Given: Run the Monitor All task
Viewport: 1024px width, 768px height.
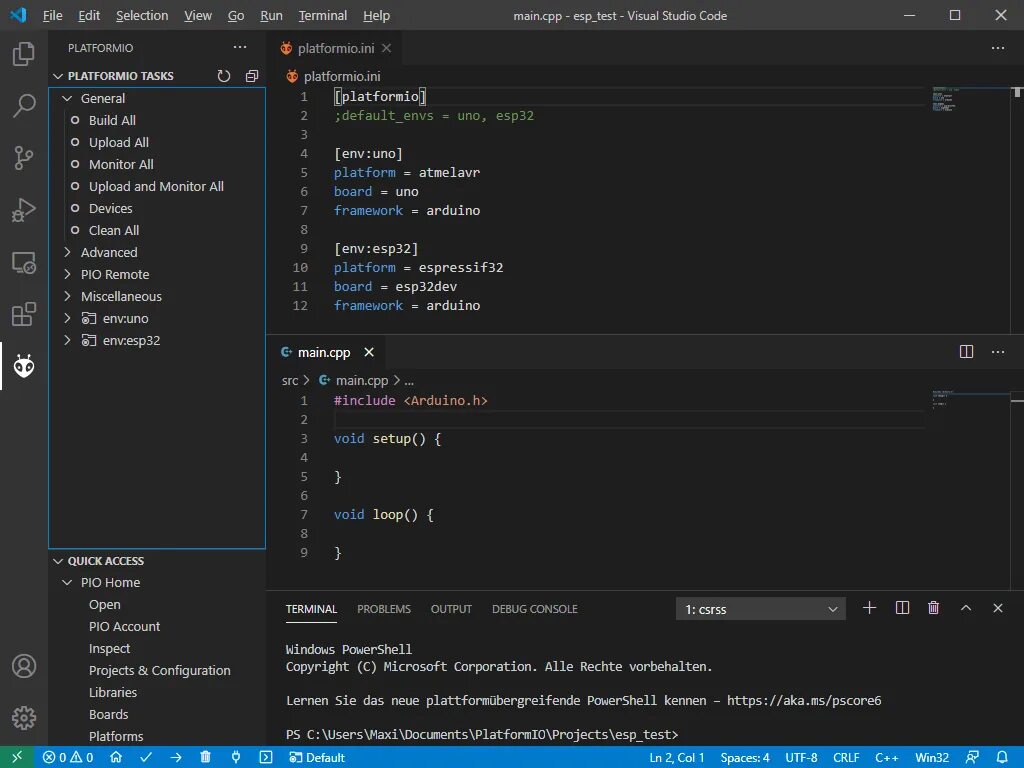Looking at the screenshot, I should click(x=122, y=164).
